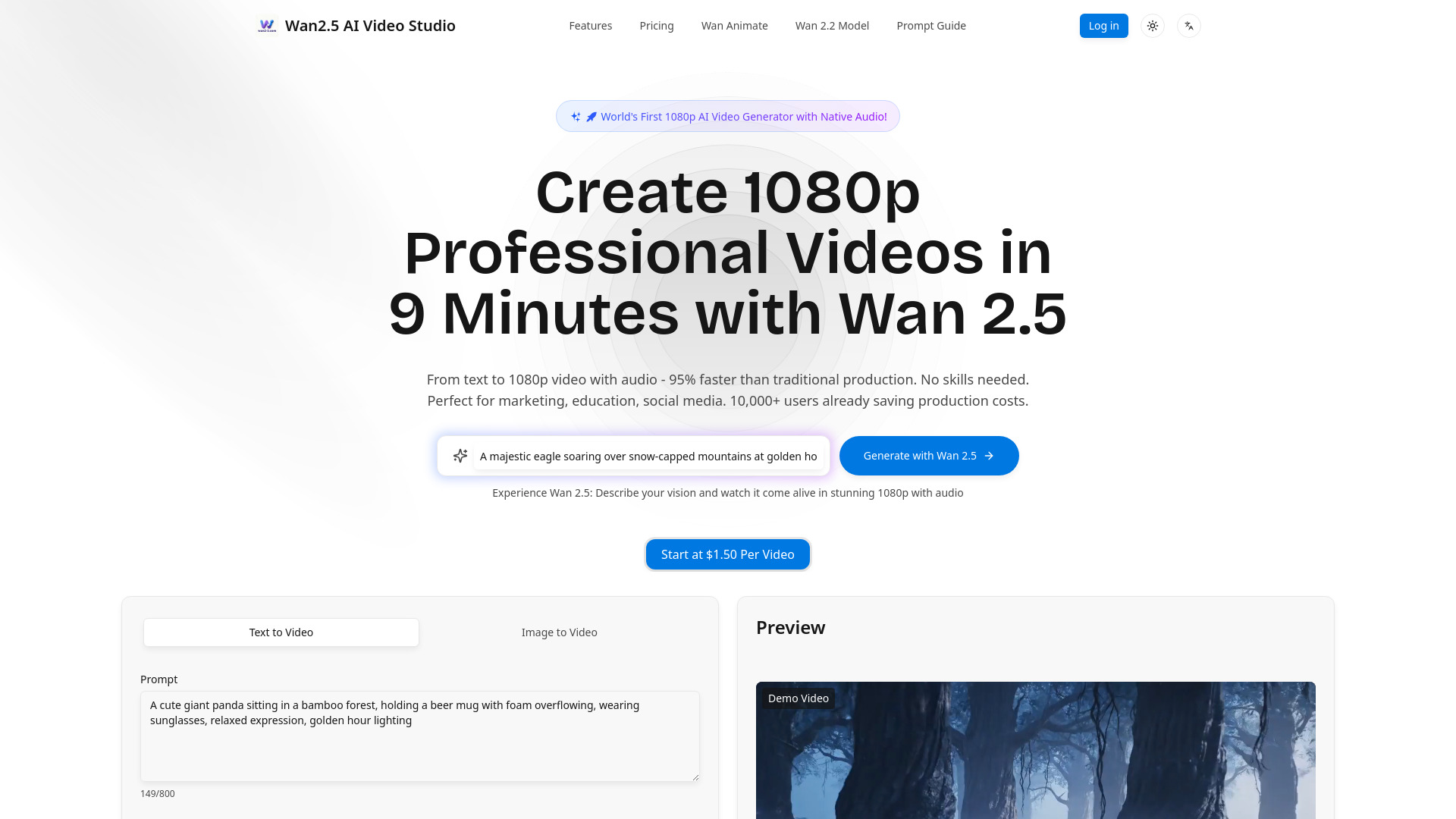Image resolution: width=1456 pixels, height=819 pixels.
Task: Click the sparkle icon in the prompt bar
Action: point(460,455)
